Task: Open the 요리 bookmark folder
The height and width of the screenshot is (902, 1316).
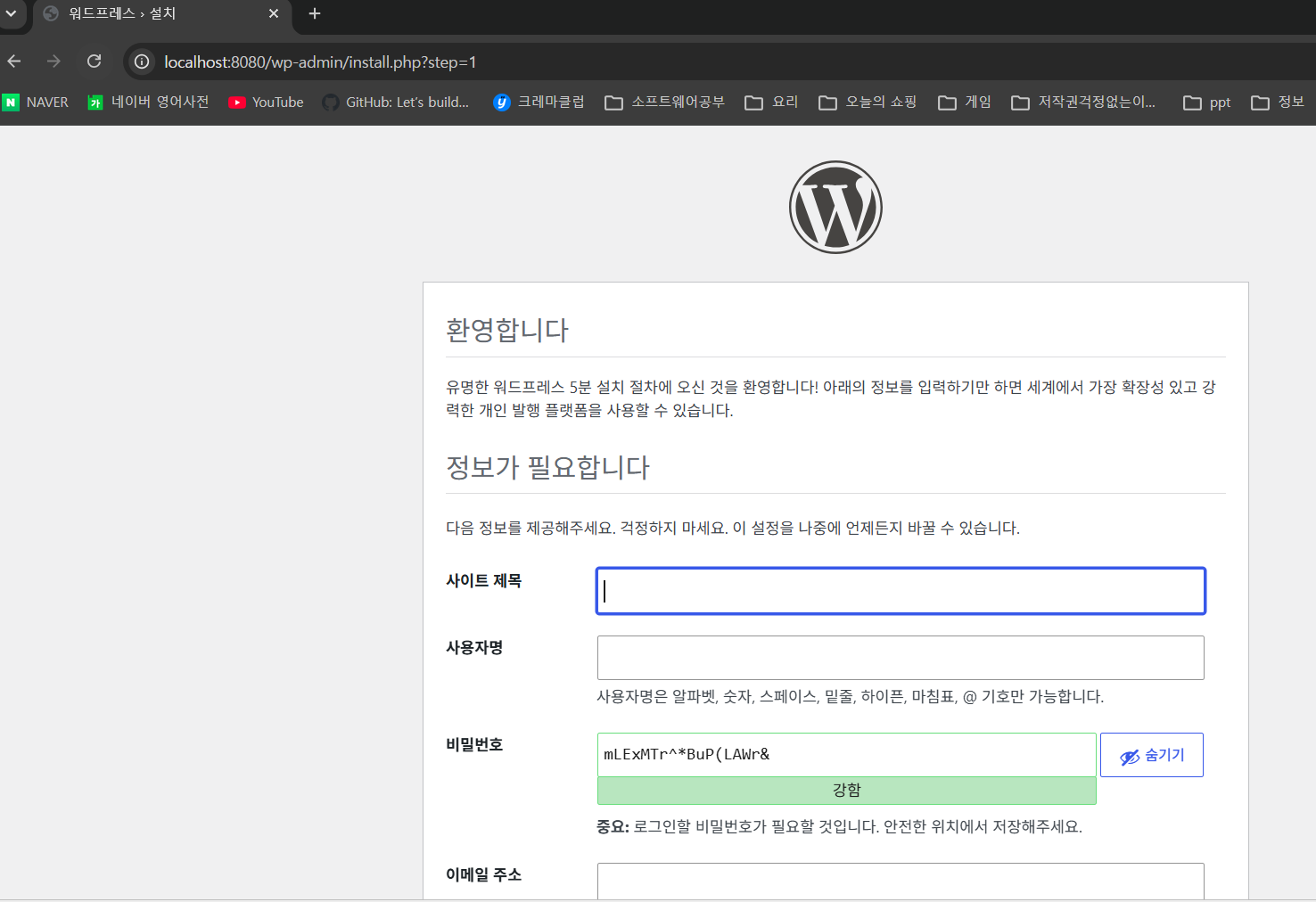Action: (x=771, y=102)
